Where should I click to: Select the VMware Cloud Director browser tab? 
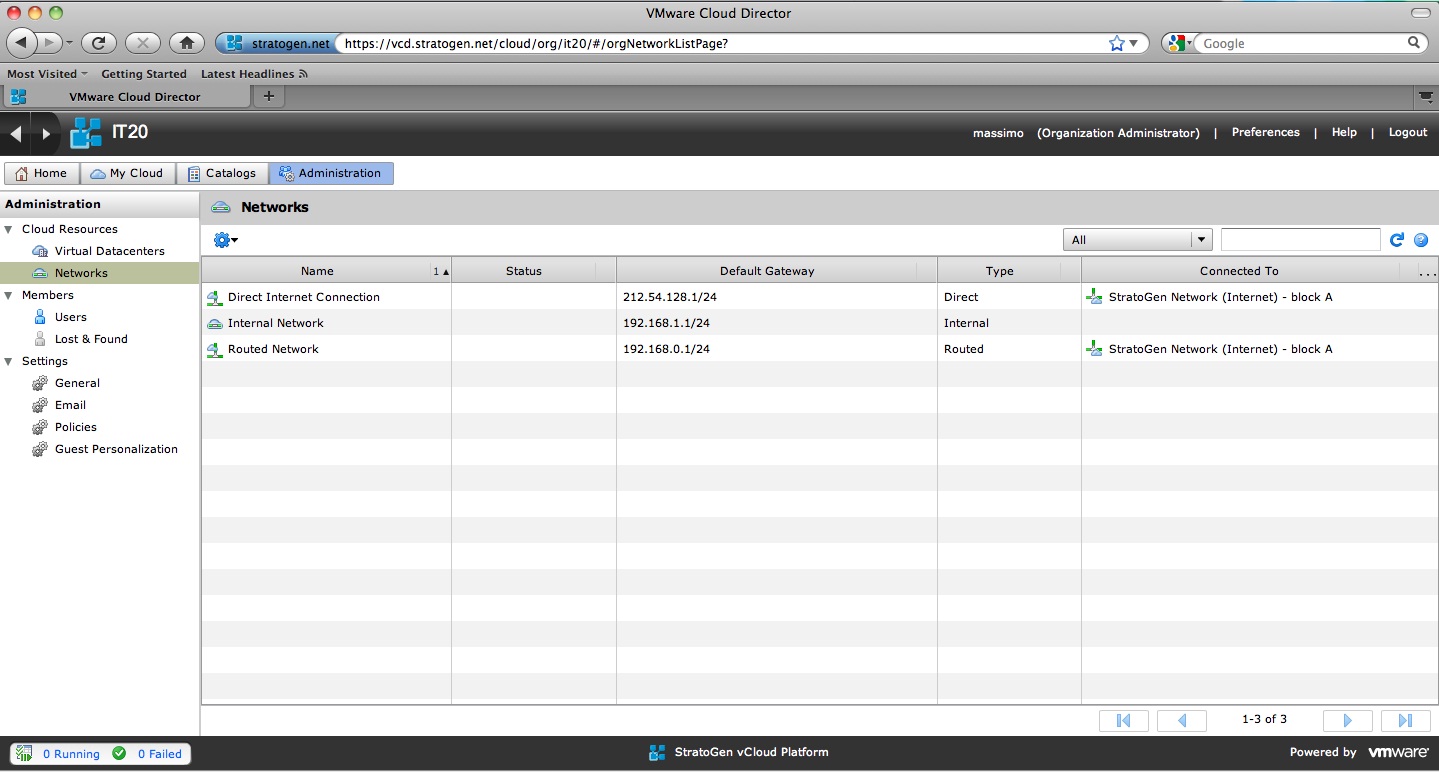[125, 96]
